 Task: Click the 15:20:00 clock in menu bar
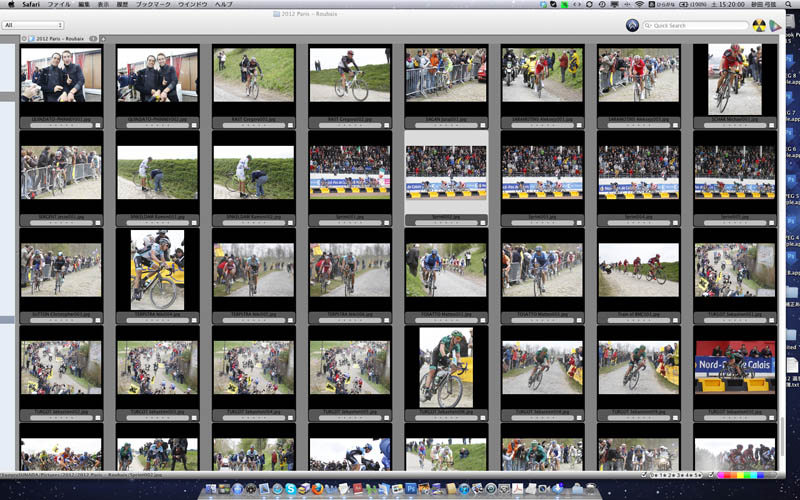tap(734, 4)
